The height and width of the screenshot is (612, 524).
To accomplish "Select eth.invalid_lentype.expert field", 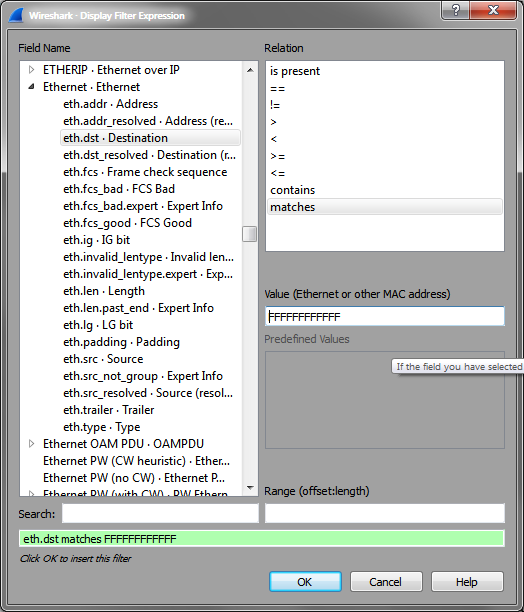I will [148, 274].
